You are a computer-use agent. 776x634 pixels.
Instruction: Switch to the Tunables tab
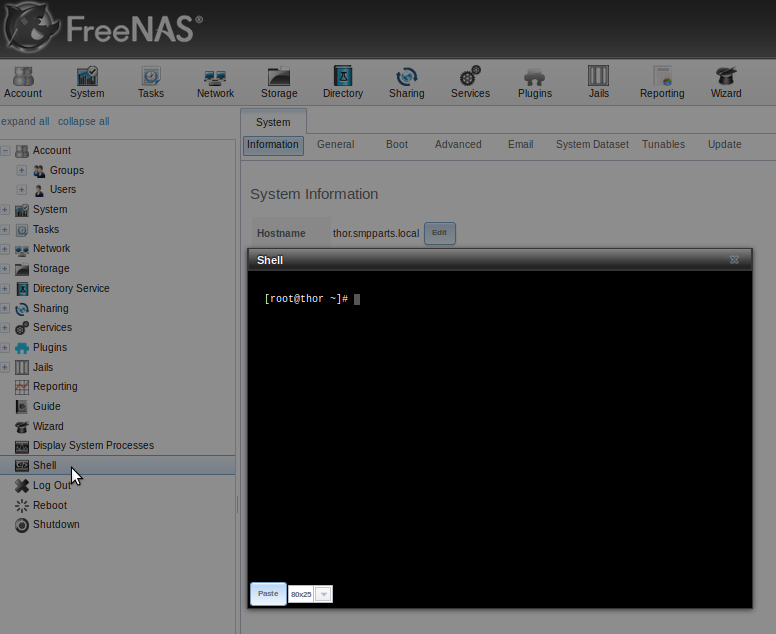[663, 145]
